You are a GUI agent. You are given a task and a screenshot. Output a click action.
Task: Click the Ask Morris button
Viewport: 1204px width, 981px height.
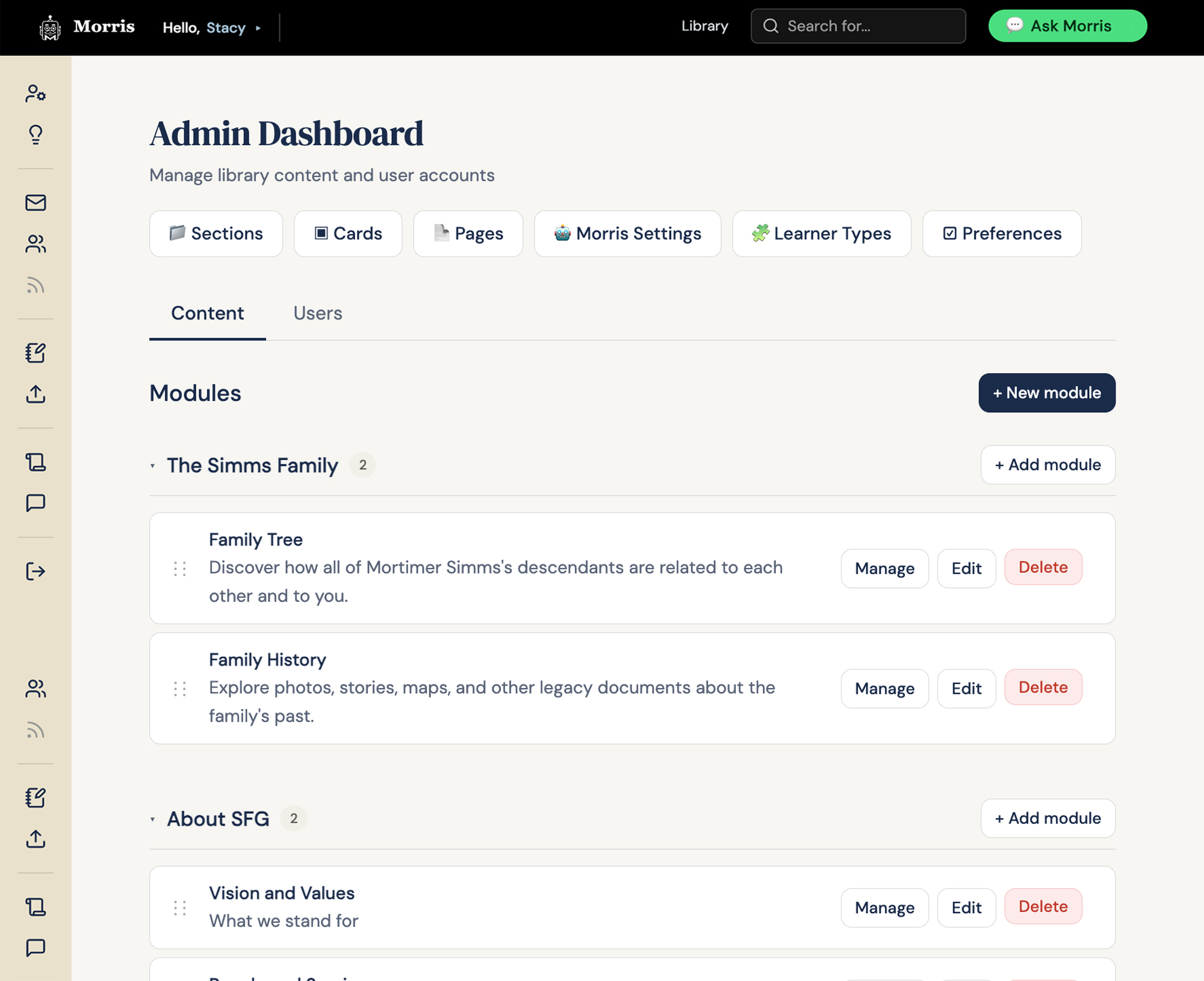click(1067, 26)
